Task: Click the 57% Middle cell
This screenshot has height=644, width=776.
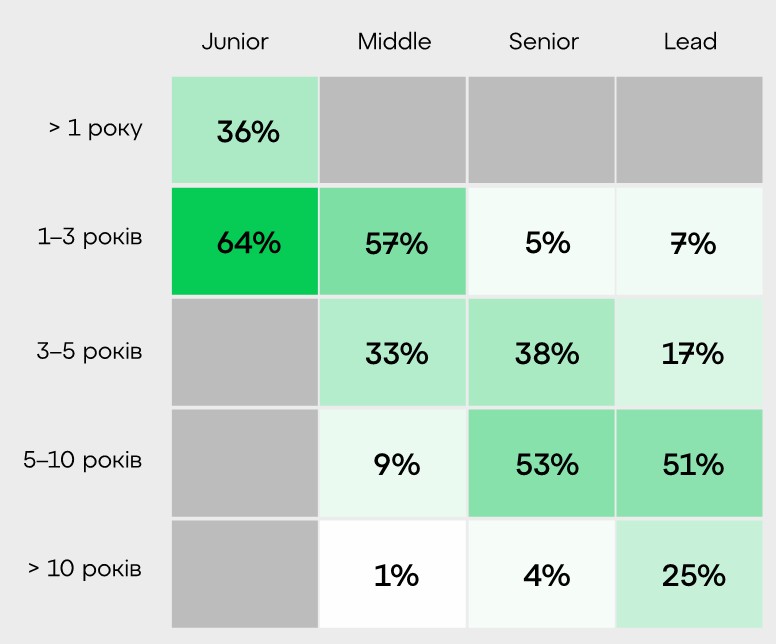Action: point(393,242)
